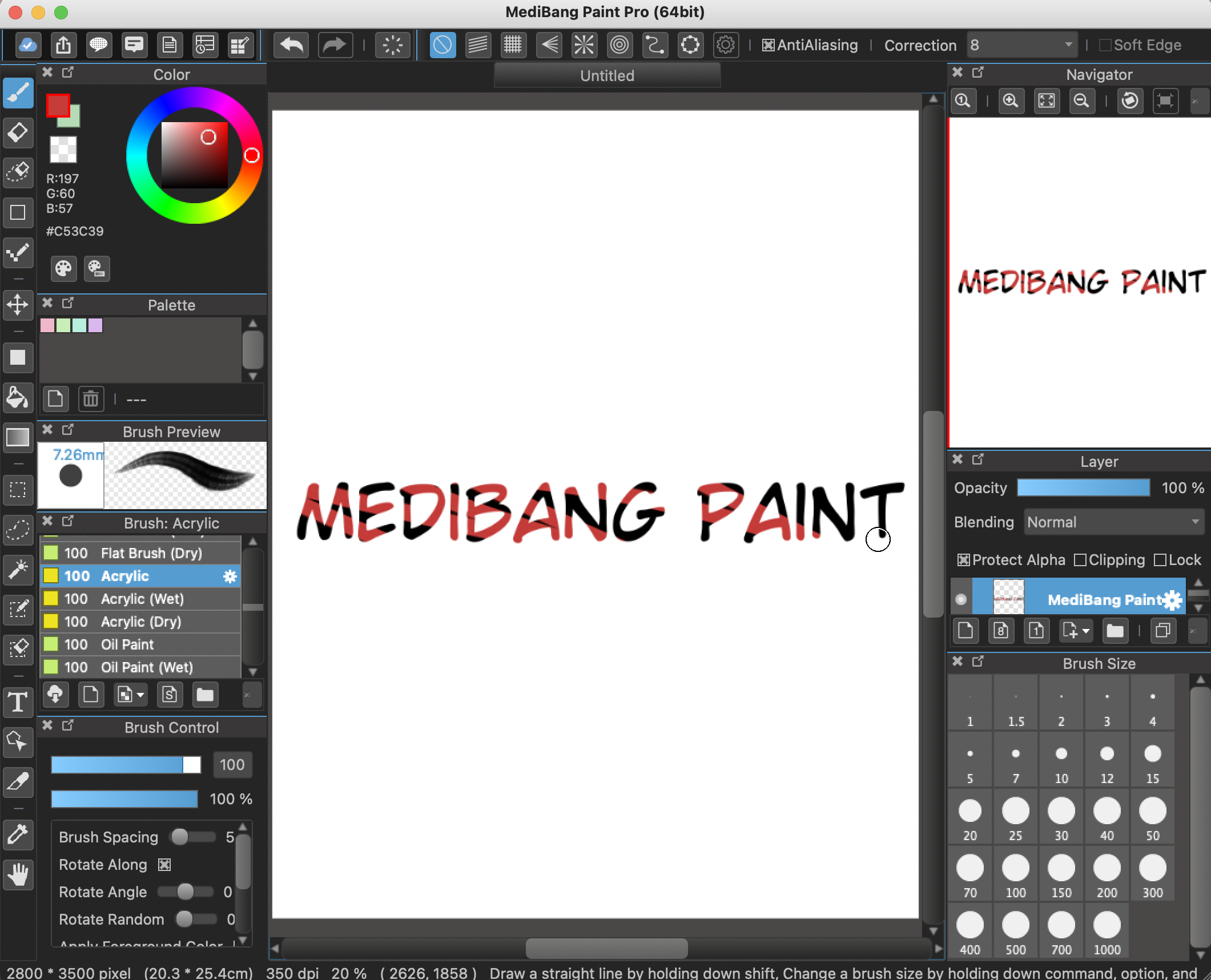Click the MediBang Paint layer thumbnail
Image resolution: width=1211 pixels, height=980 pixels.
pyautogui.click(x=1008, y=599)
